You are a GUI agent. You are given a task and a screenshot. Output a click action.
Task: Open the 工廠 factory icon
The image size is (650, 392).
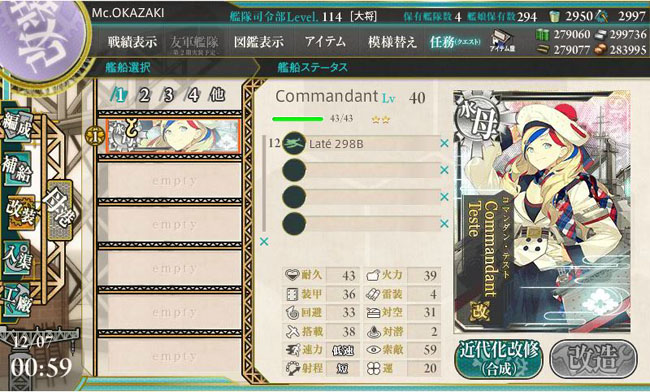pyautogui.click(x=17, y=301)
